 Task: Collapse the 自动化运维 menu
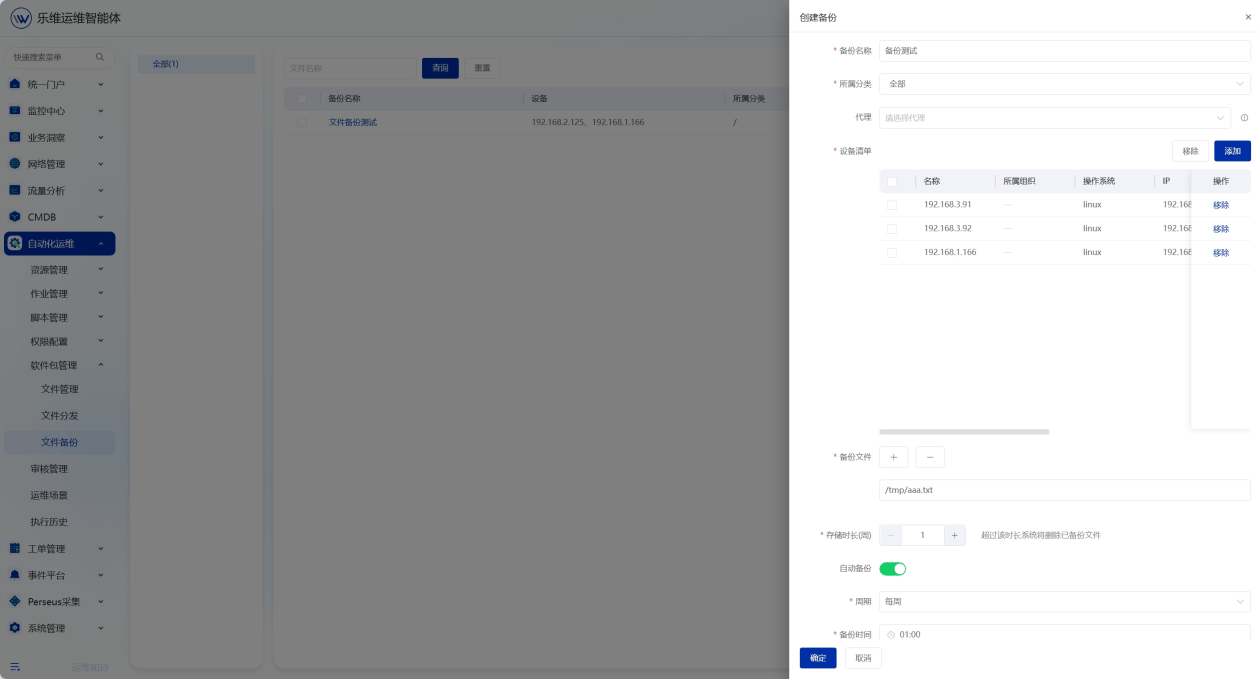coord(101,243)
